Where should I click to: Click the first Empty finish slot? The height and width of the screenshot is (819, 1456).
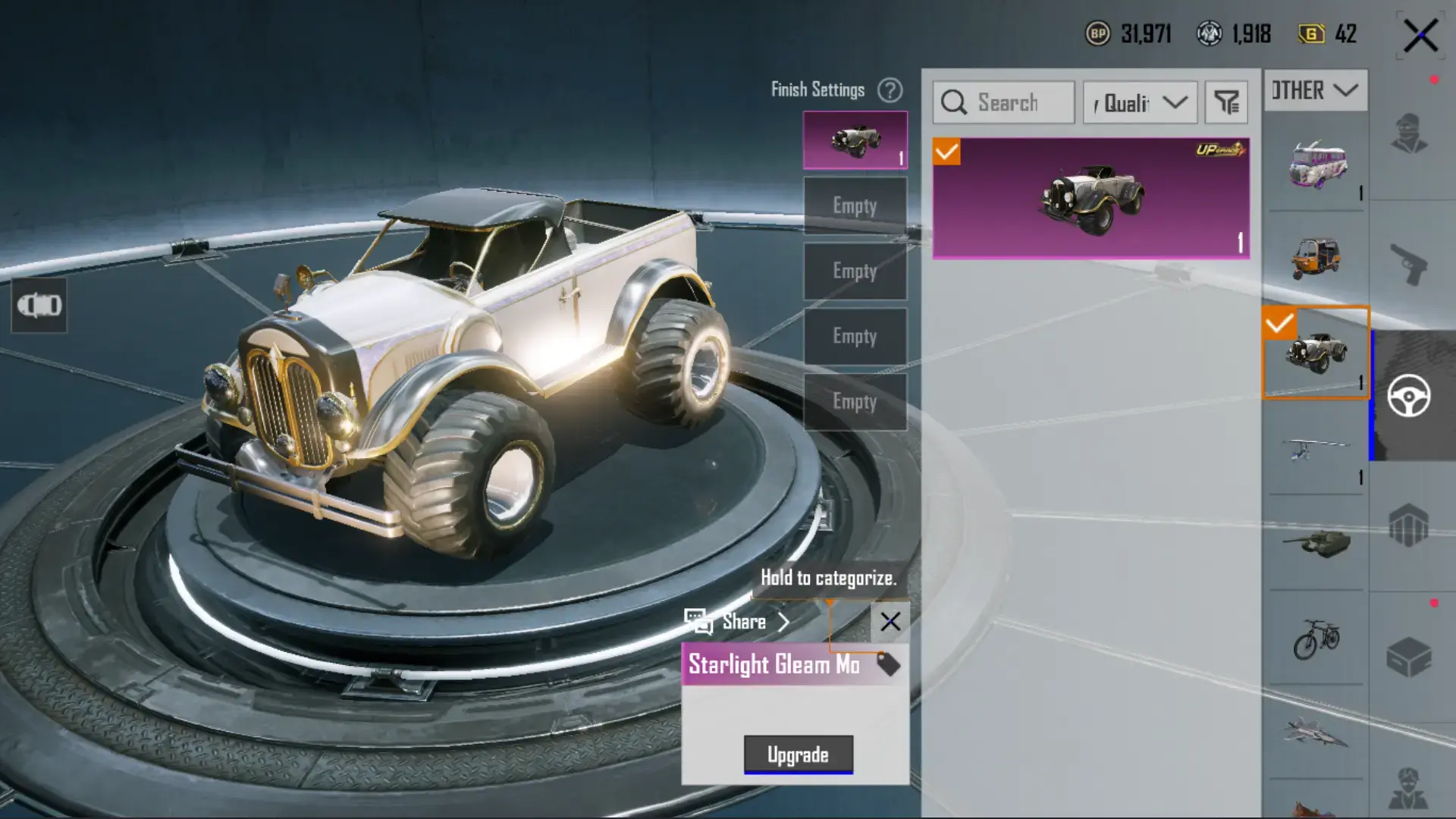(855, 206)
